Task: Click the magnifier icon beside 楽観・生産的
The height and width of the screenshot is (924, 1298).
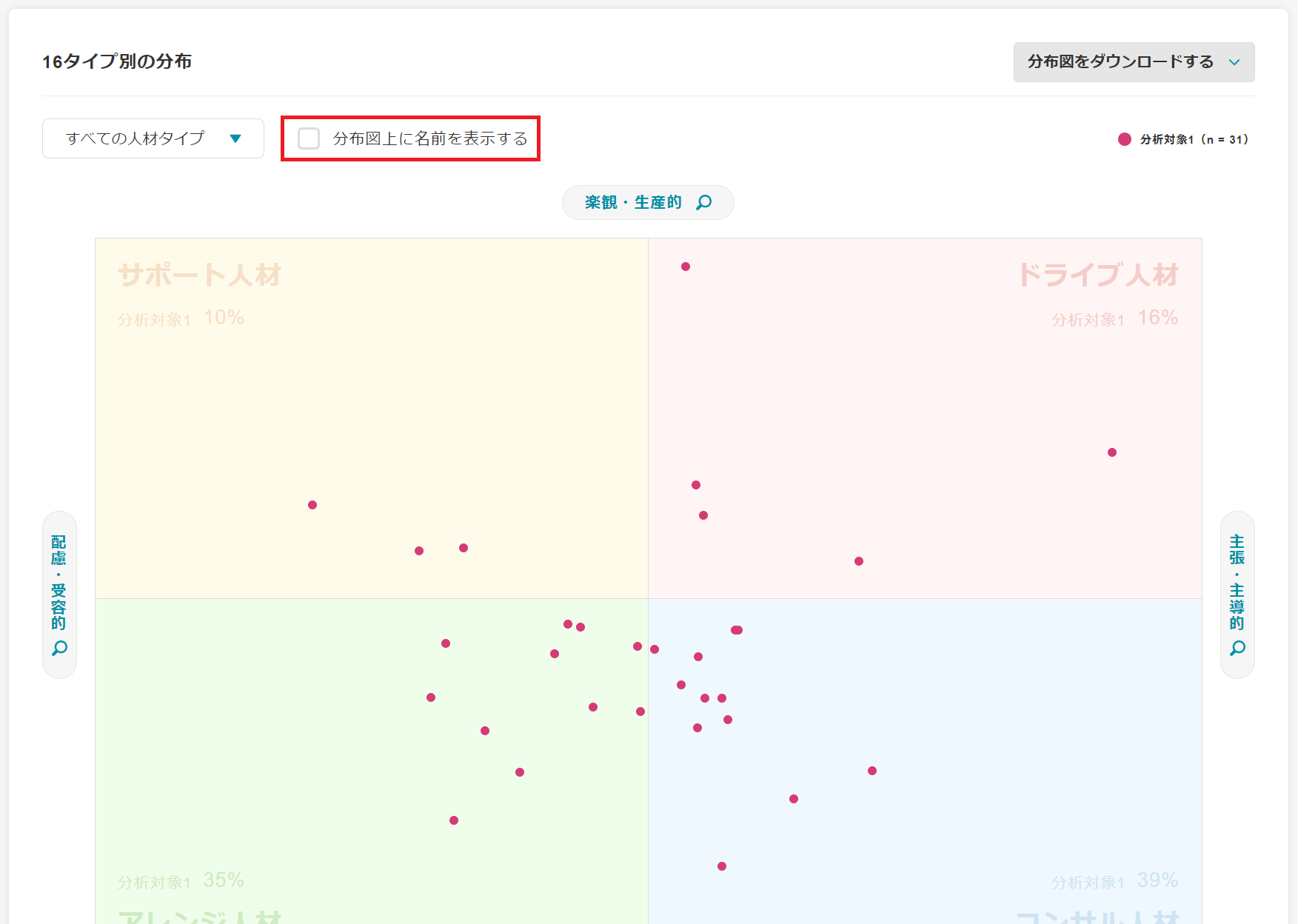Action: point(704,202)
